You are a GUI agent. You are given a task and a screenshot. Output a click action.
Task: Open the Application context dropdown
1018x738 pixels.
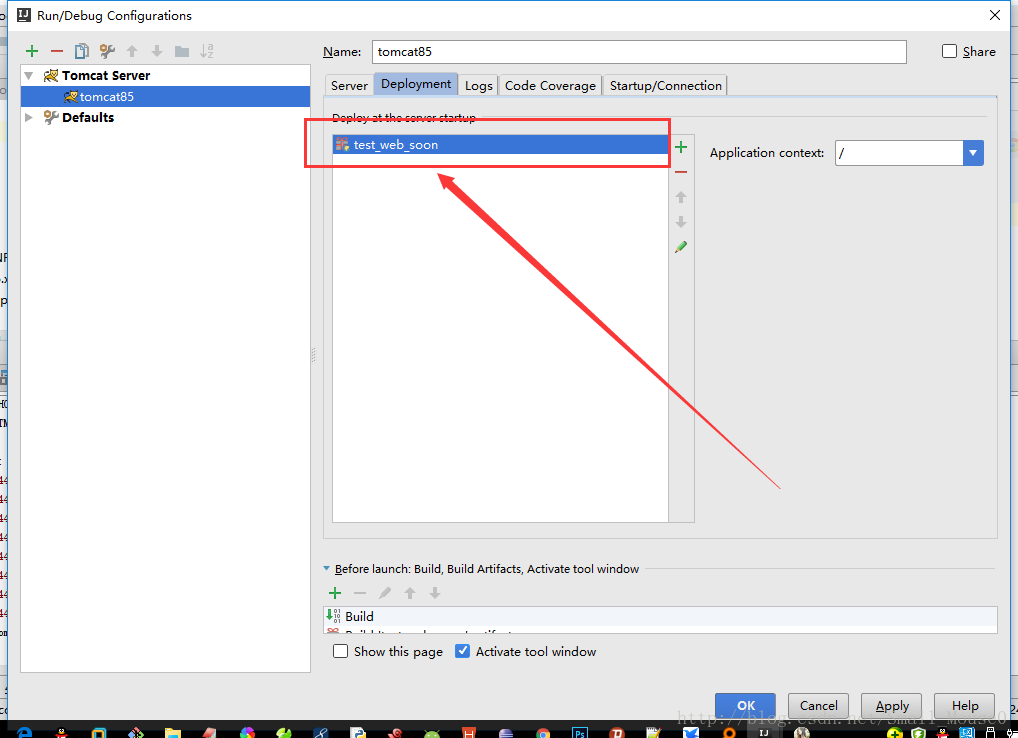[x=973, y=153]
